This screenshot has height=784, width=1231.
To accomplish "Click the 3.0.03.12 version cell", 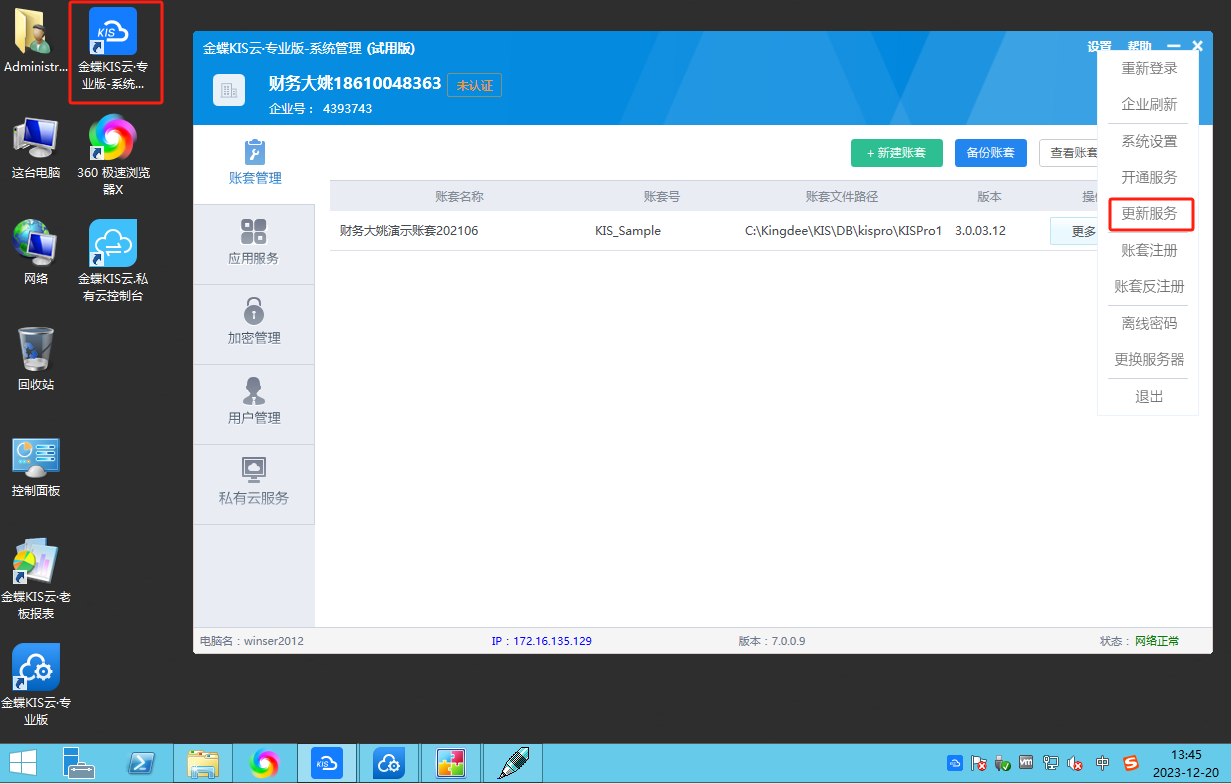I will click(x=980, y=231).
